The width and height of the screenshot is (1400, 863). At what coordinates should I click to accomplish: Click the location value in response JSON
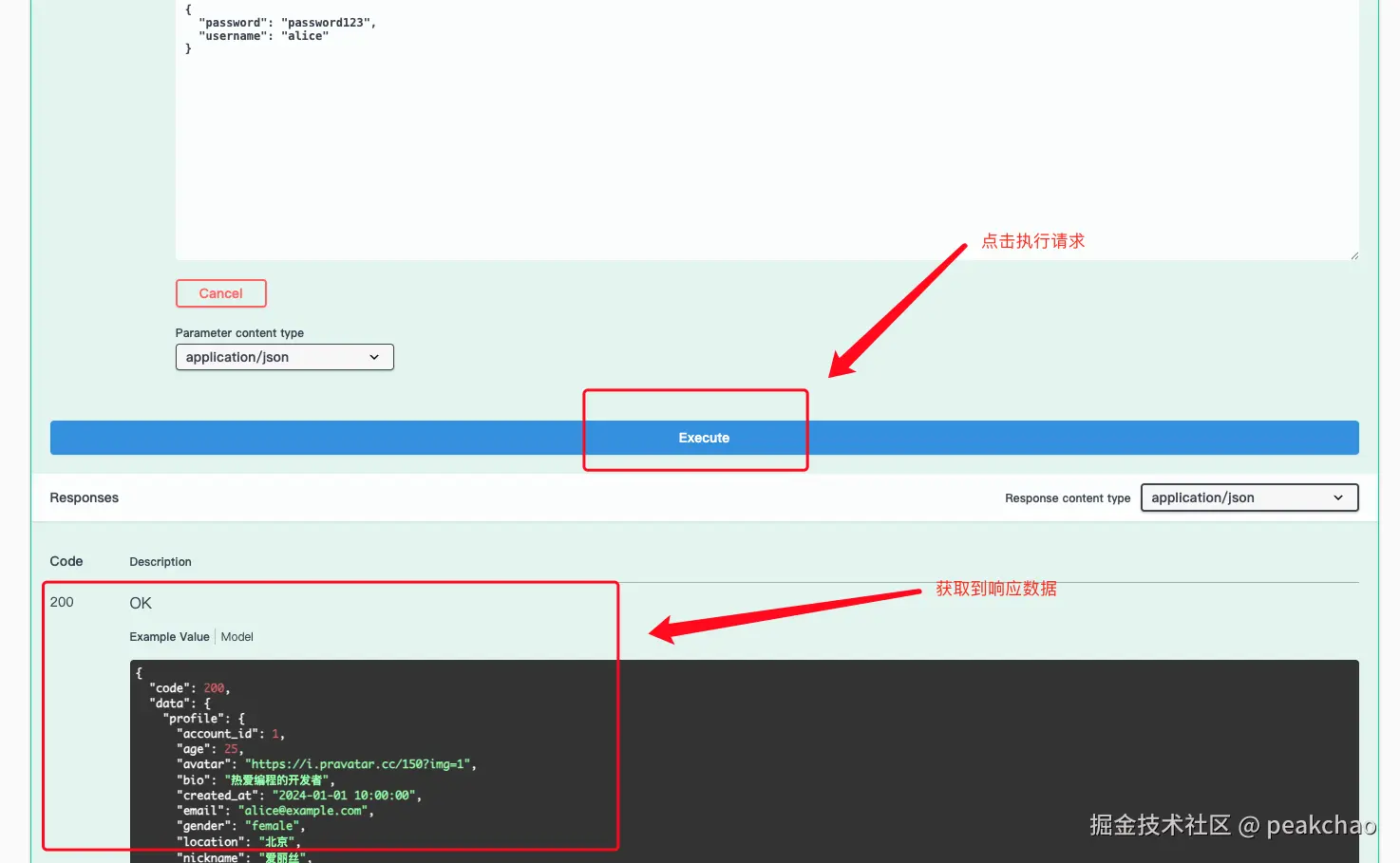pos(276,842)
